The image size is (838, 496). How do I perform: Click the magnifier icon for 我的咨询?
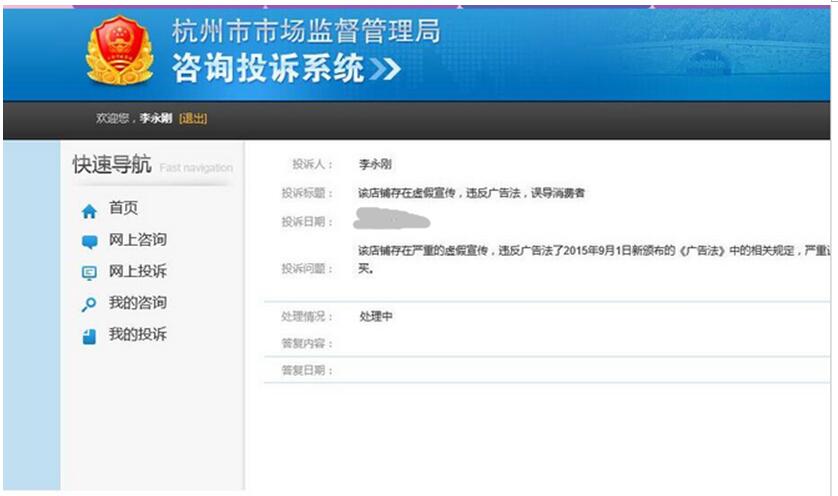89,305
